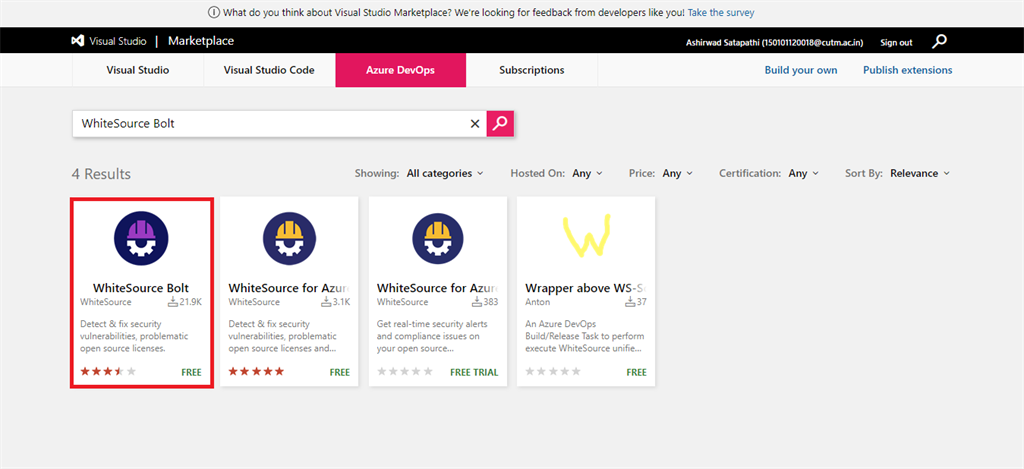Click the download icon beside 21.9K
This screenshot has height=469, width=1024.
173,302
